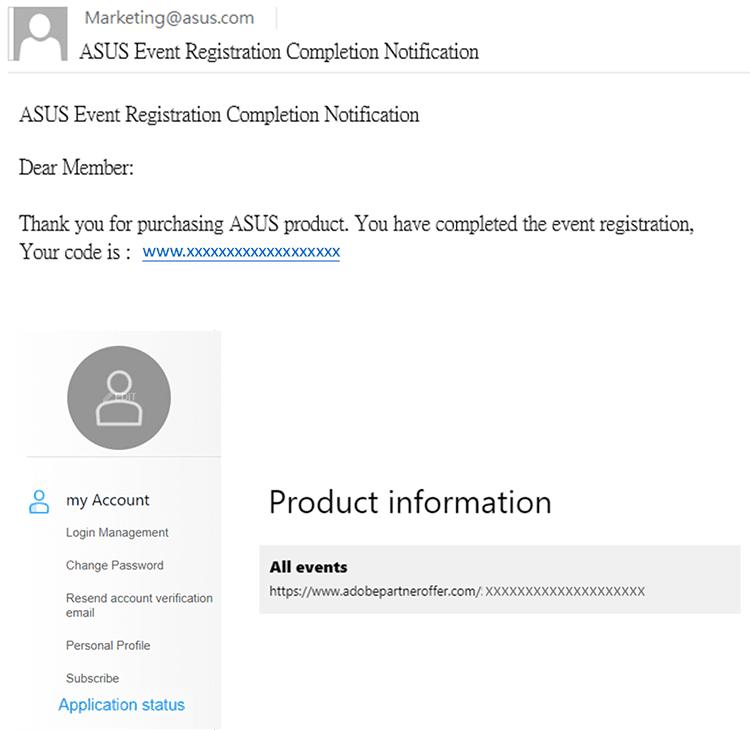
Task: Click the All events label
Action: (309, 567)
